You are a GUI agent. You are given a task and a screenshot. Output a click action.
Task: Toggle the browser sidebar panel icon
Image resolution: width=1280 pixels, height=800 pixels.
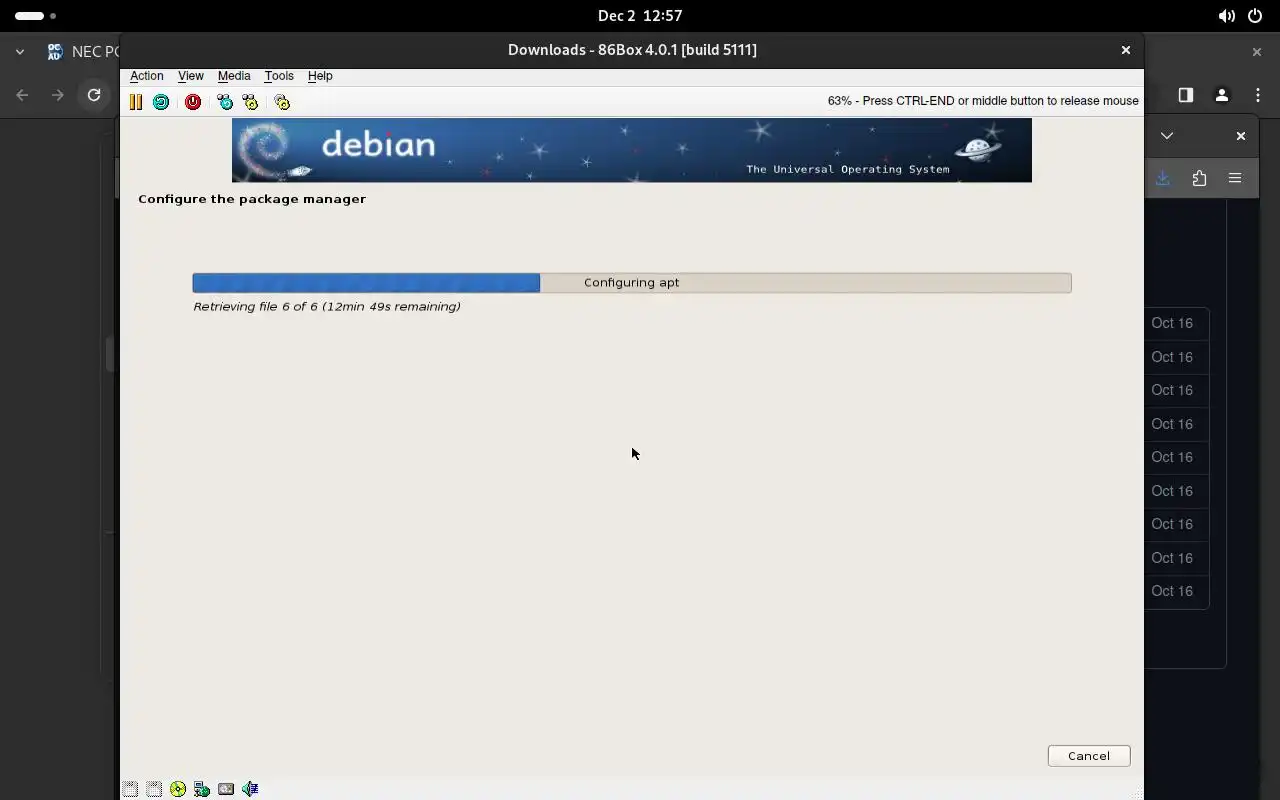(1186, 95)
